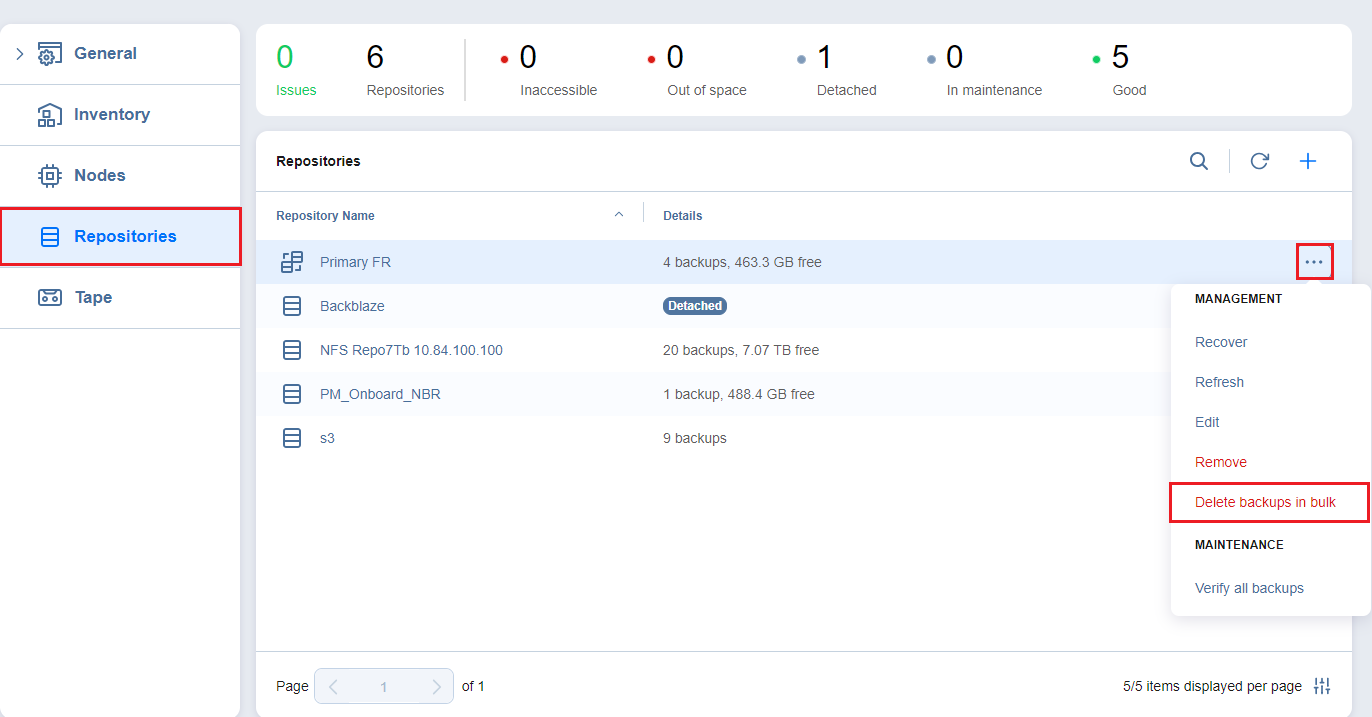The image size is (1372, 717).
Task: Expand the General section chevron
Action: point(19,54)
